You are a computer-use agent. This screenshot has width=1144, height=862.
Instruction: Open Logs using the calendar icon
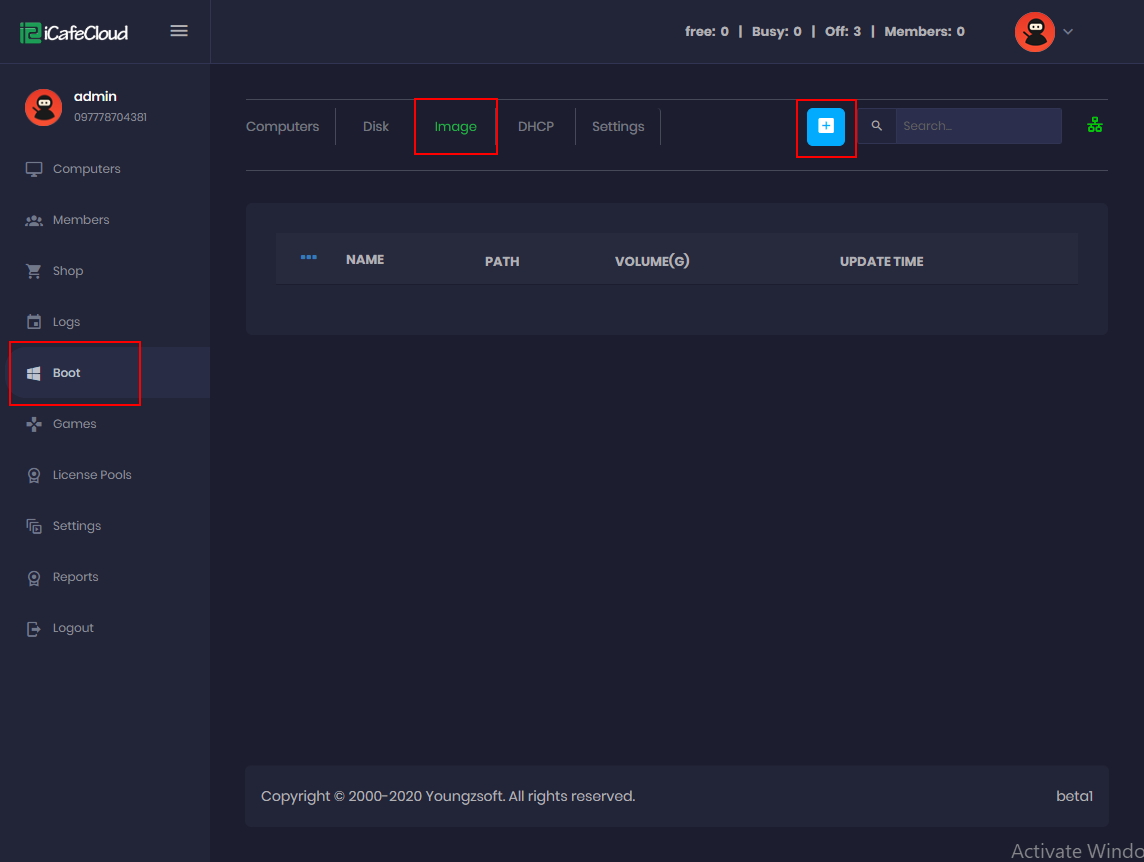tap(33, 321)
